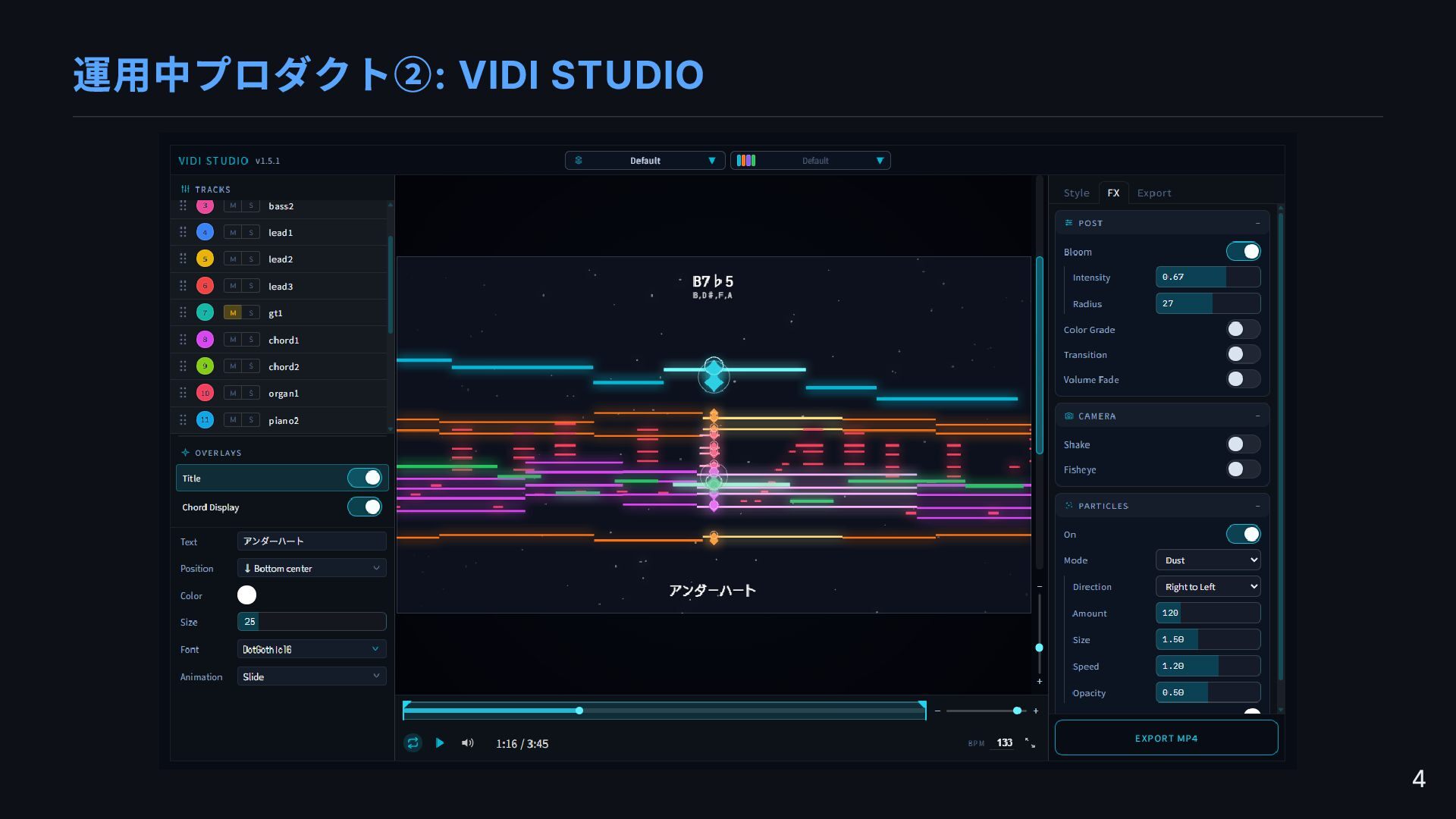Collapse the POST section
This screenshot has height=819, width=1456.
pos(1257,223)
